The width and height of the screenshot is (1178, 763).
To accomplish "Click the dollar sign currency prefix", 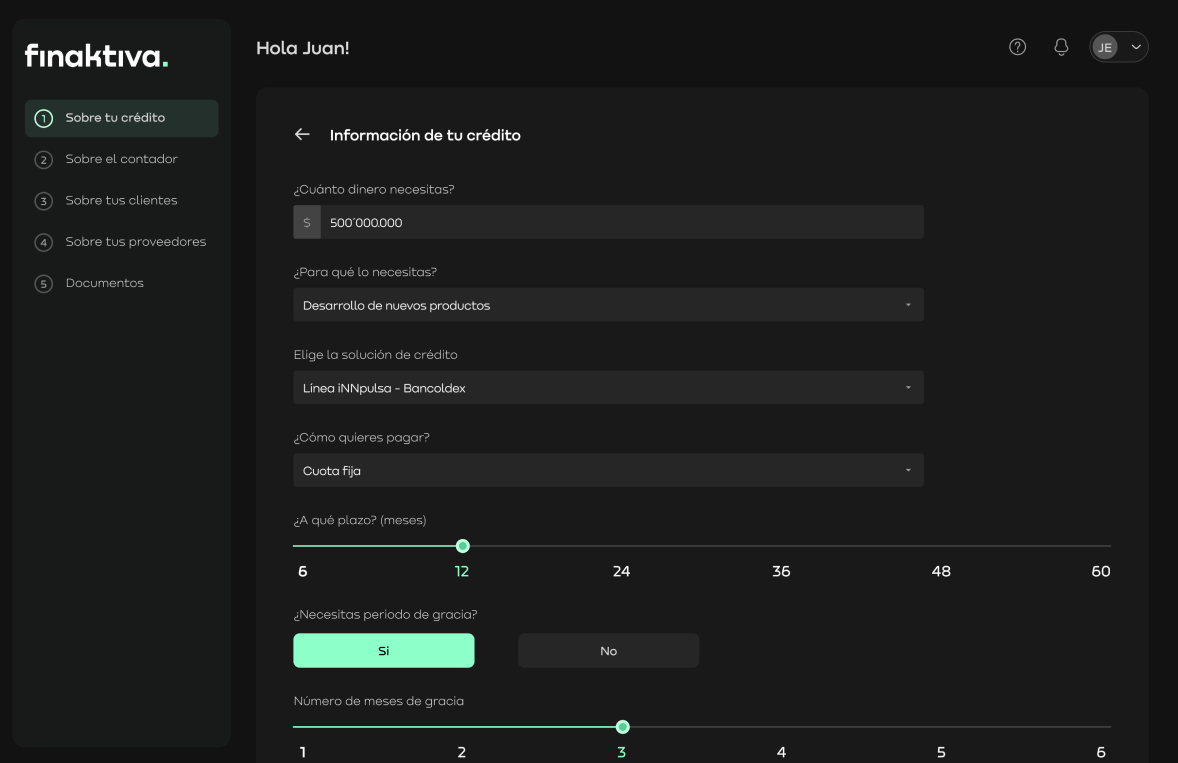I will [x=307, y=222].
